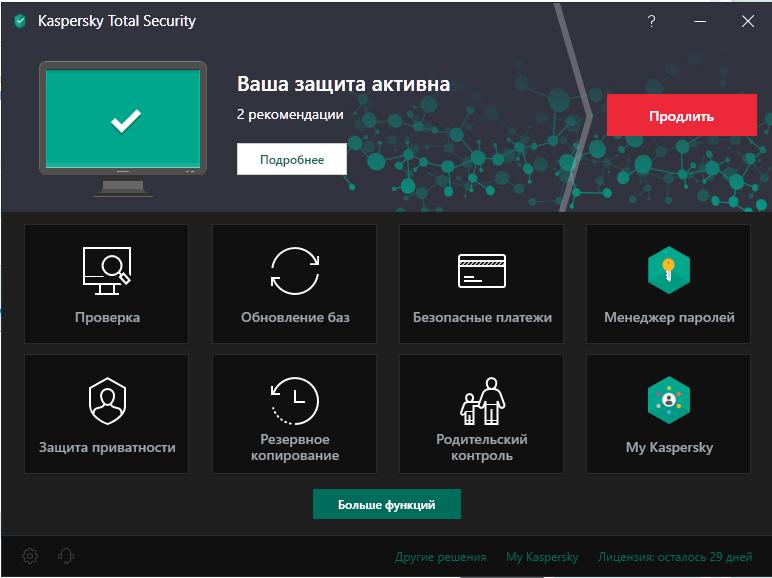Open the Проверка scan icon

point(107,270)
